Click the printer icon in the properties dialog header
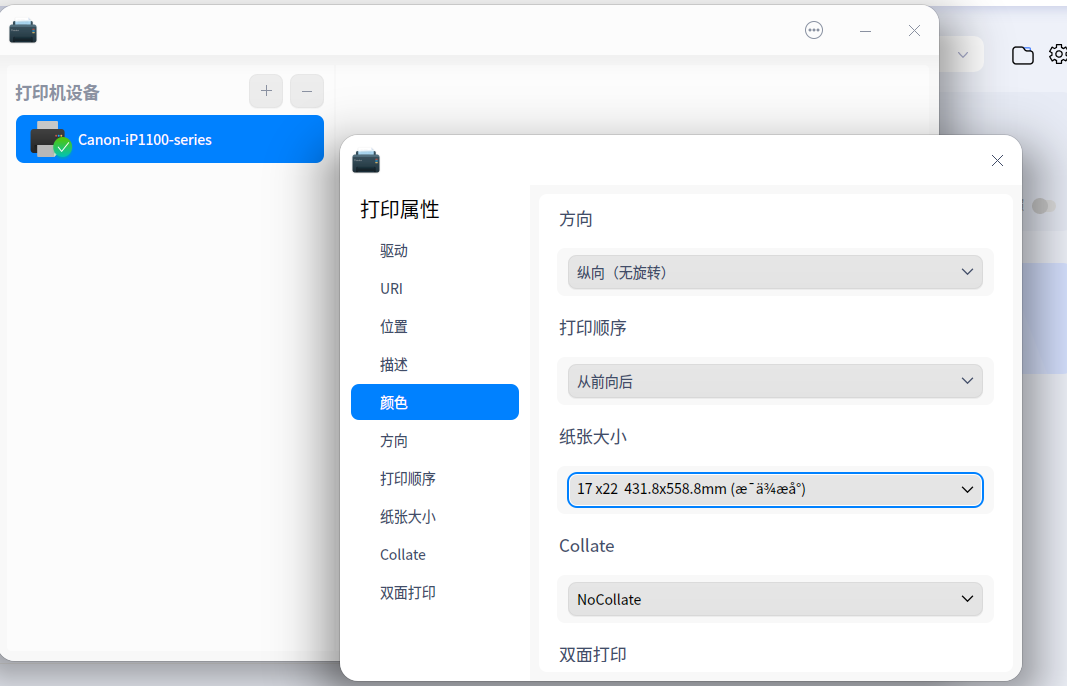Screen dimensions: 1067x686 366,161
